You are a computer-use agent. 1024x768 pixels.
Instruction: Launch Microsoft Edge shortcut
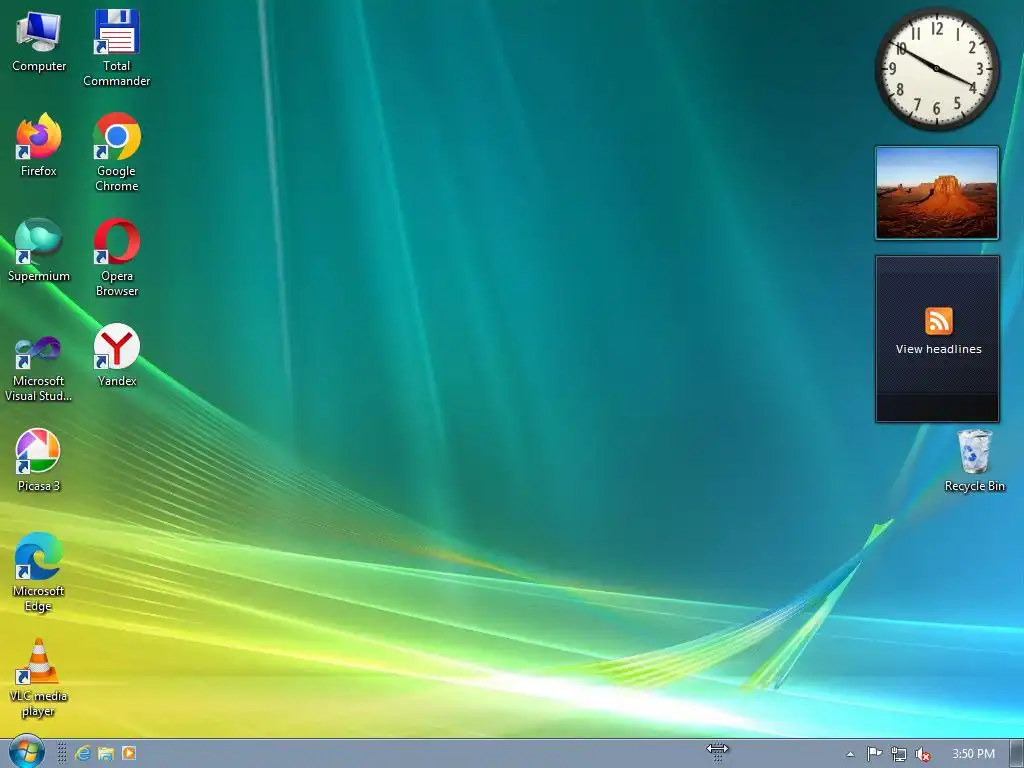click(x=39, y=573)
